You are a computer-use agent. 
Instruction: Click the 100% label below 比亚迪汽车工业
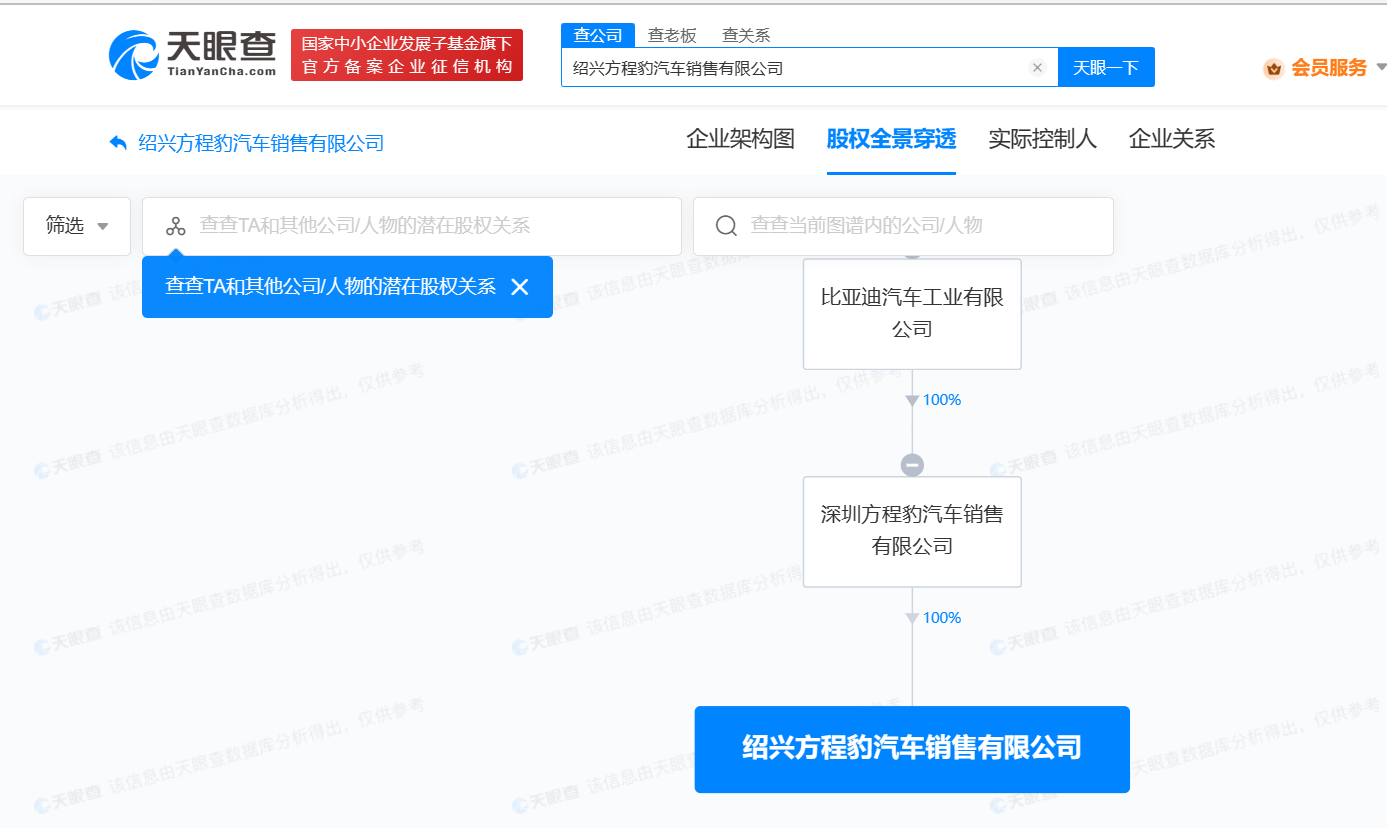[941, 400]
